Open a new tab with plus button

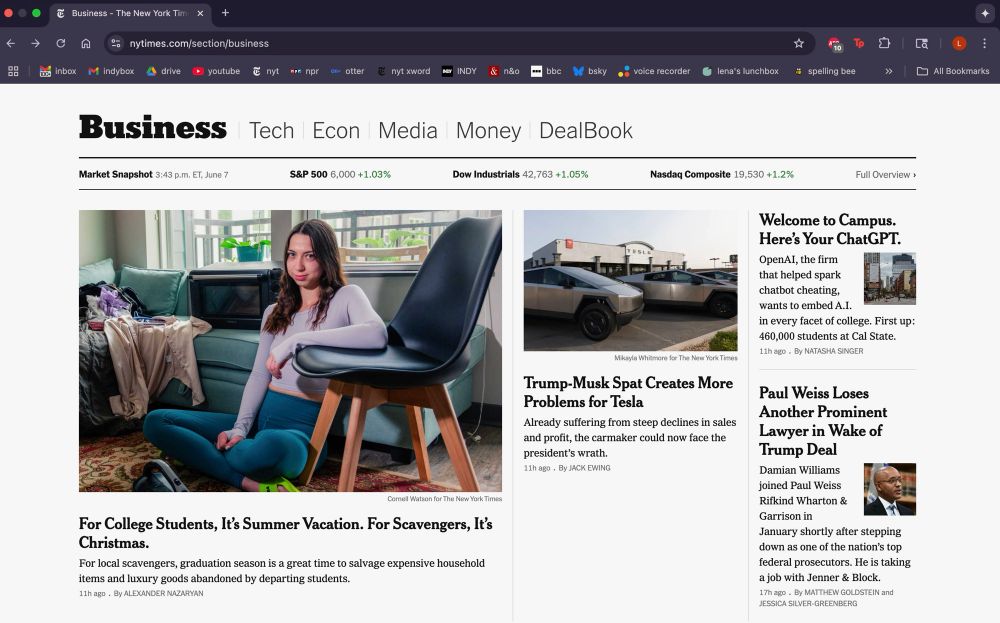coord(225,13)
